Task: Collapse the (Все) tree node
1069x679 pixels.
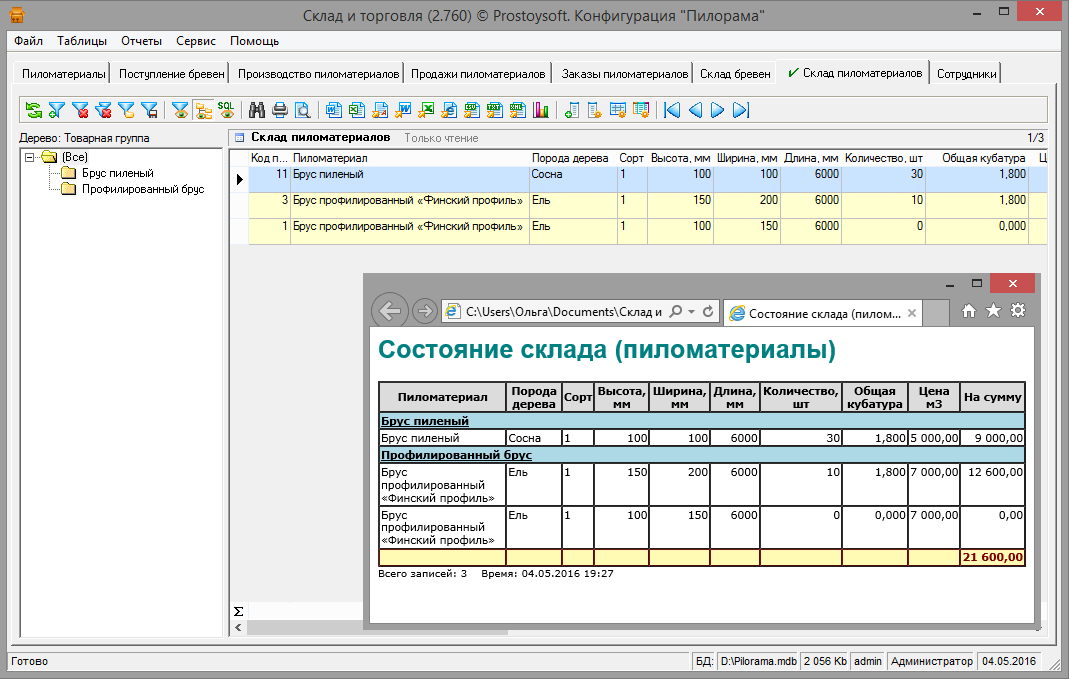Action: point(31,158)
